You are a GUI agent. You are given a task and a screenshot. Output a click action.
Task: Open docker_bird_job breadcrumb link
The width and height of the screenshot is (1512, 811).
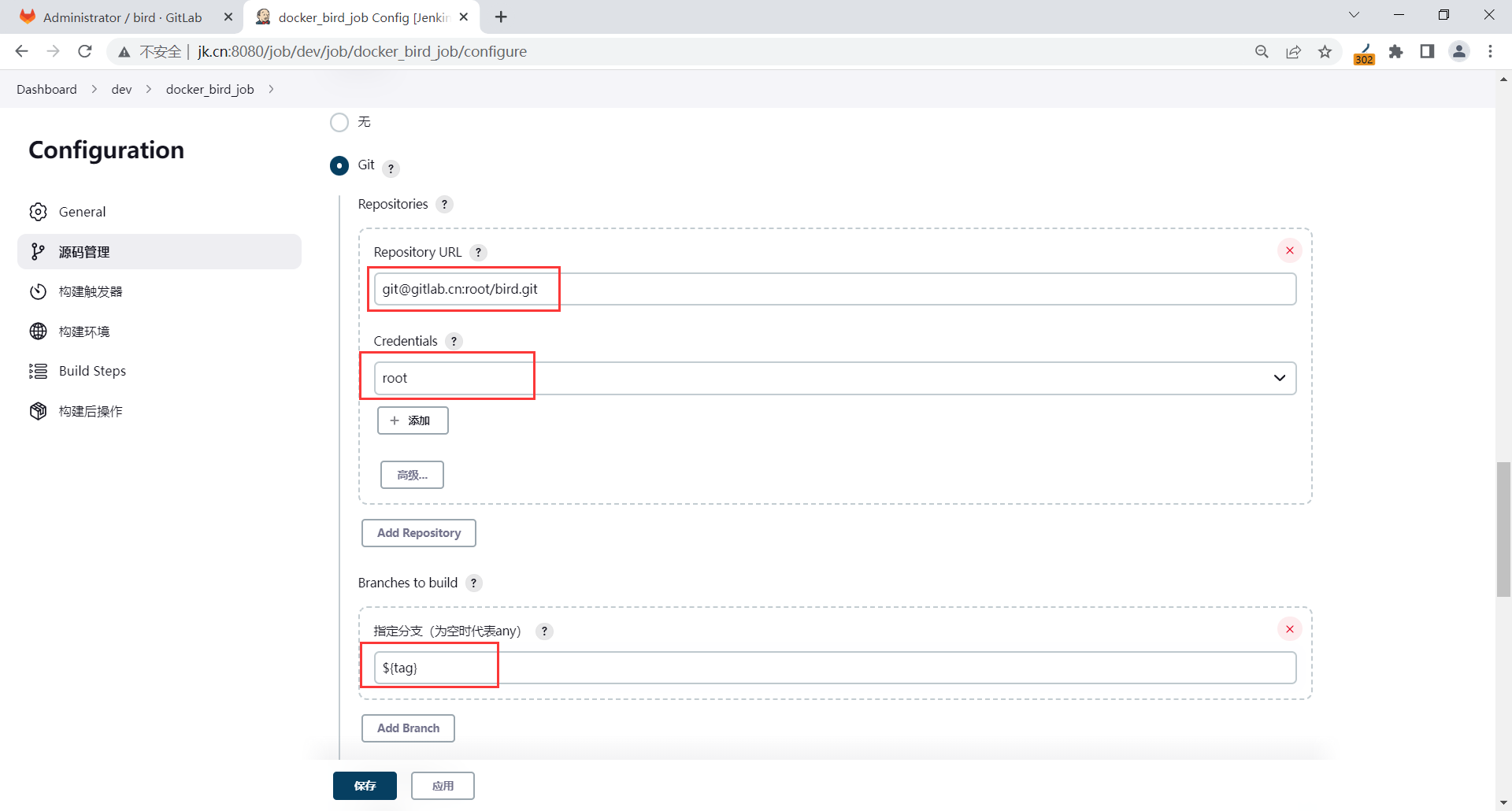point(209,89)
